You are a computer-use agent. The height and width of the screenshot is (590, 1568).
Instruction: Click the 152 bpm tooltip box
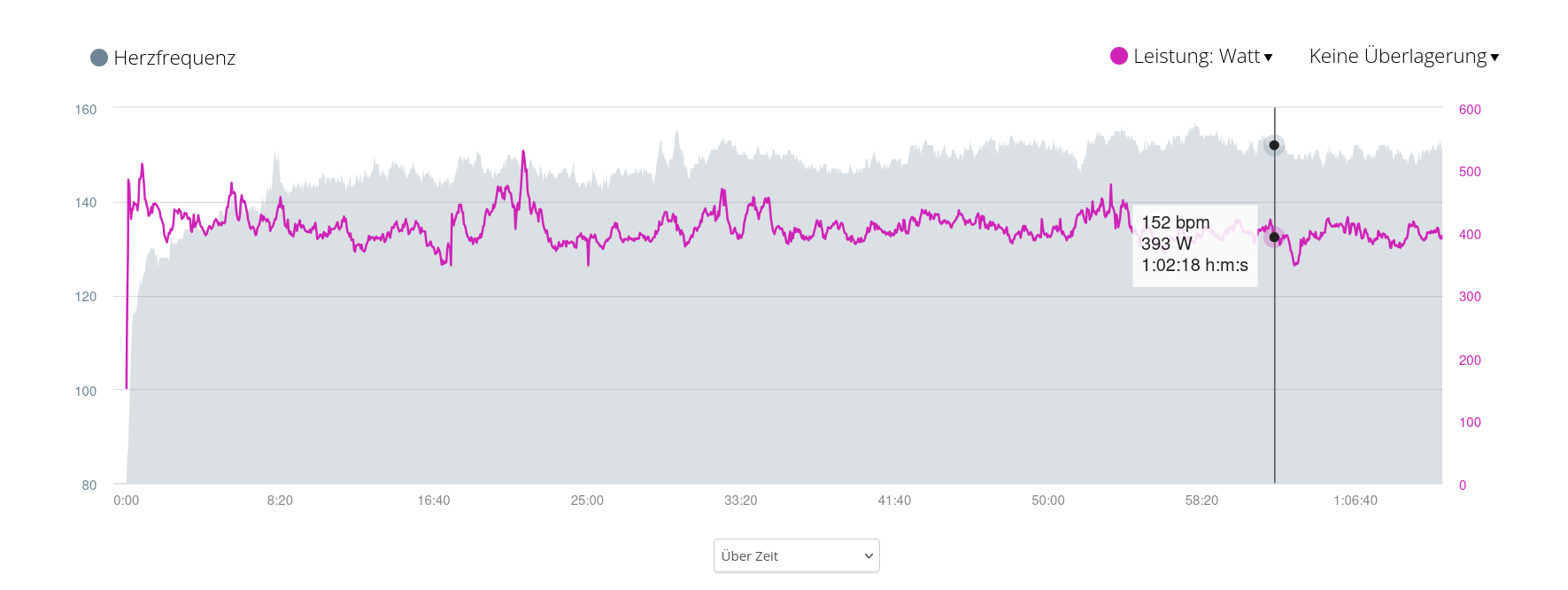pyautogui.click(x=1194, y=245)
